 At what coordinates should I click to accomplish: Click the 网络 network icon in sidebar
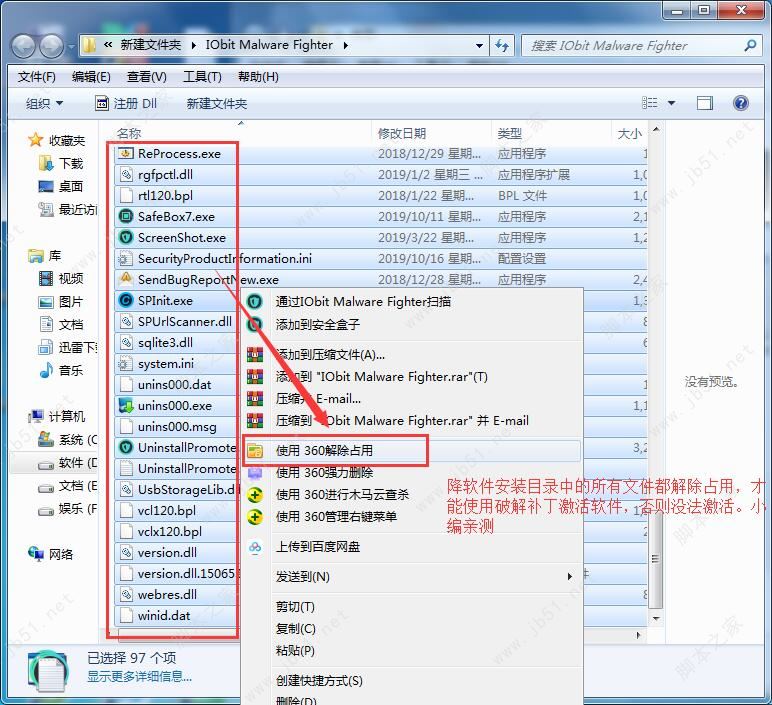point(35,554)
